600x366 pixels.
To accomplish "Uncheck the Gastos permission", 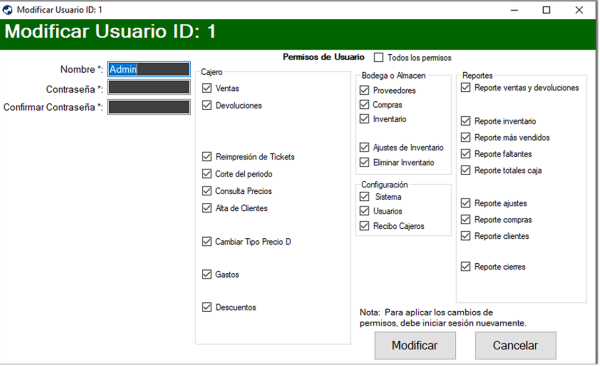I will (207, 274).
